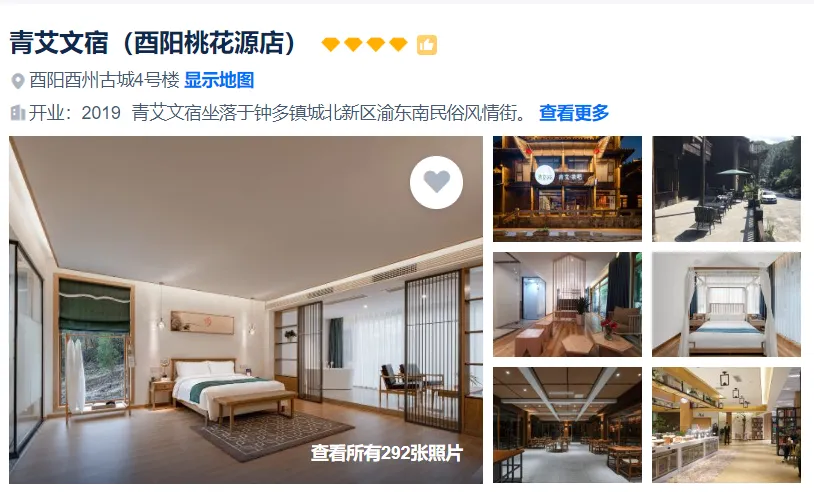Open the large bedroom main photo
The image size is (814, 492).
click(246, 310)
